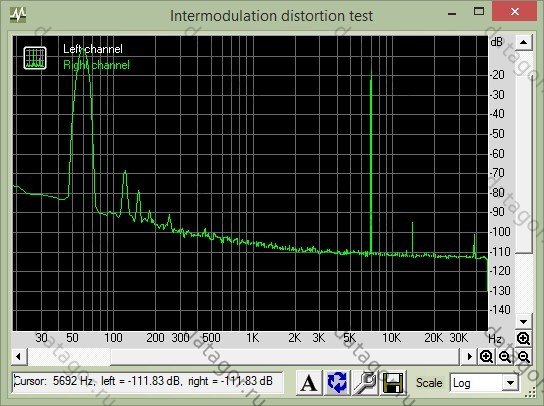Toggle the green Right channel legend label
Viewport: 544px width, 406px height.
[x=96, y=65]
